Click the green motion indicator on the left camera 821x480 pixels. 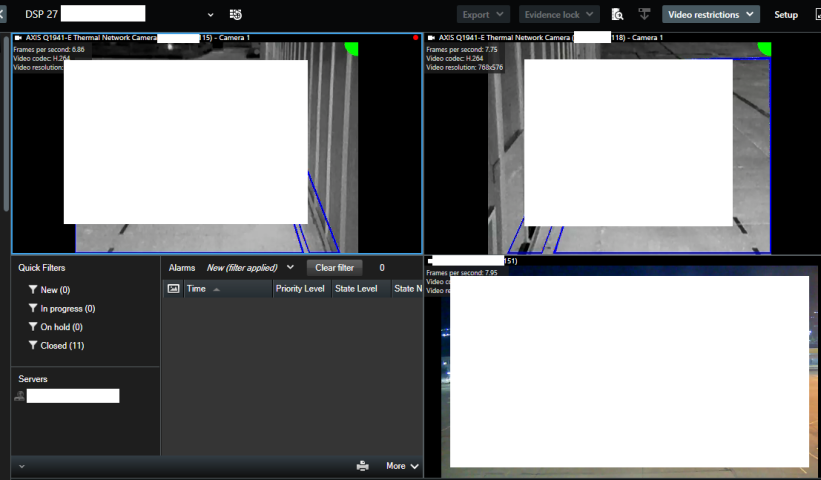(352, 47)
